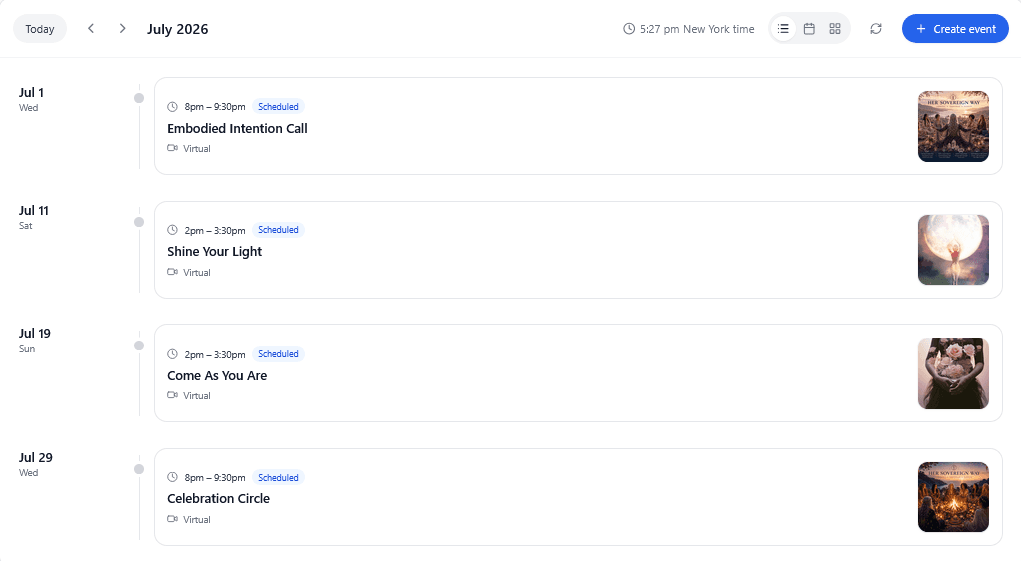Click the Jul 1 date label
Viewport: 1021px width, 561px height.
point(31,92)
